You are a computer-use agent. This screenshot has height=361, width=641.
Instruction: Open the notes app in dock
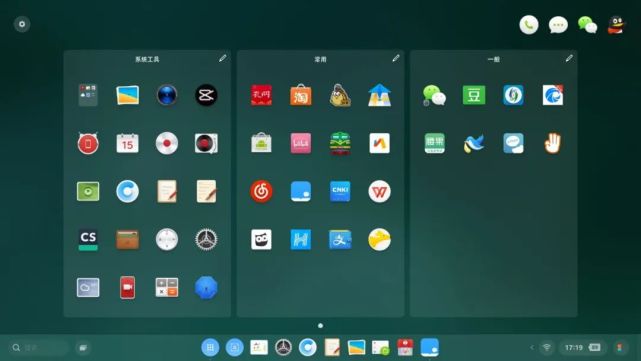(x=332, y=348)
